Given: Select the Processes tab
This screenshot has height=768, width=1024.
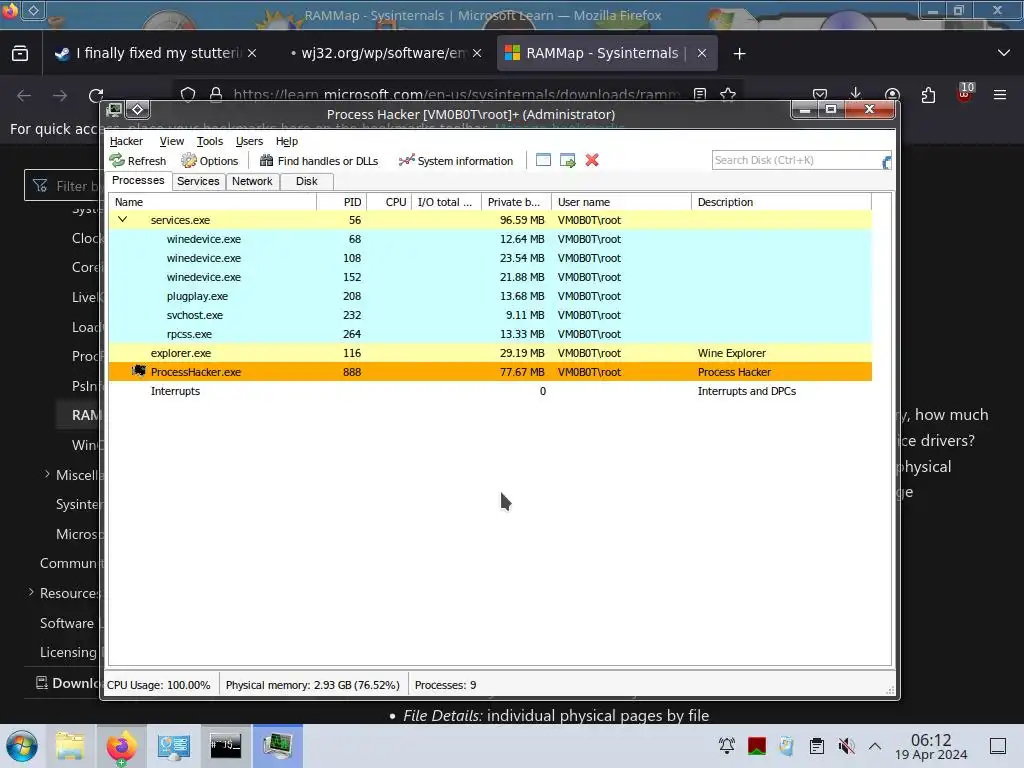Looking at the screenshot, I should coord(138,180).
